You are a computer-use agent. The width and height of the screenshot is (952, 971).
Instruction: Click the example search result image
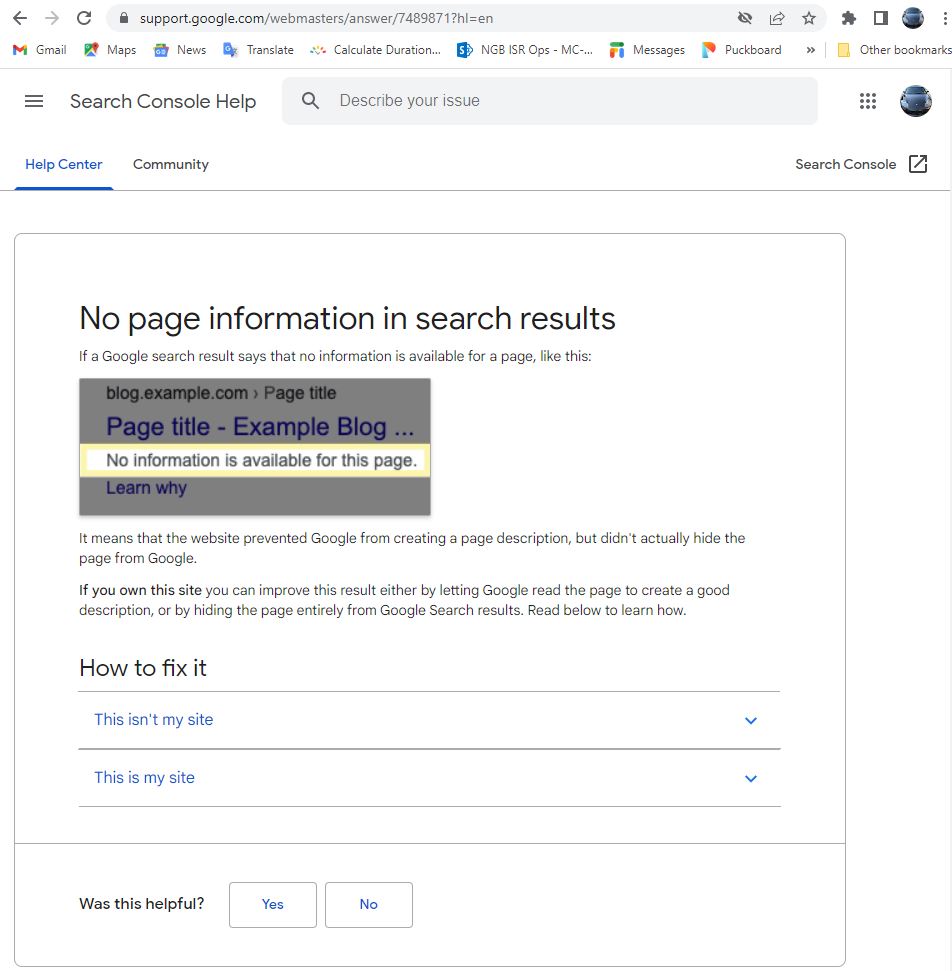(255, 446)
